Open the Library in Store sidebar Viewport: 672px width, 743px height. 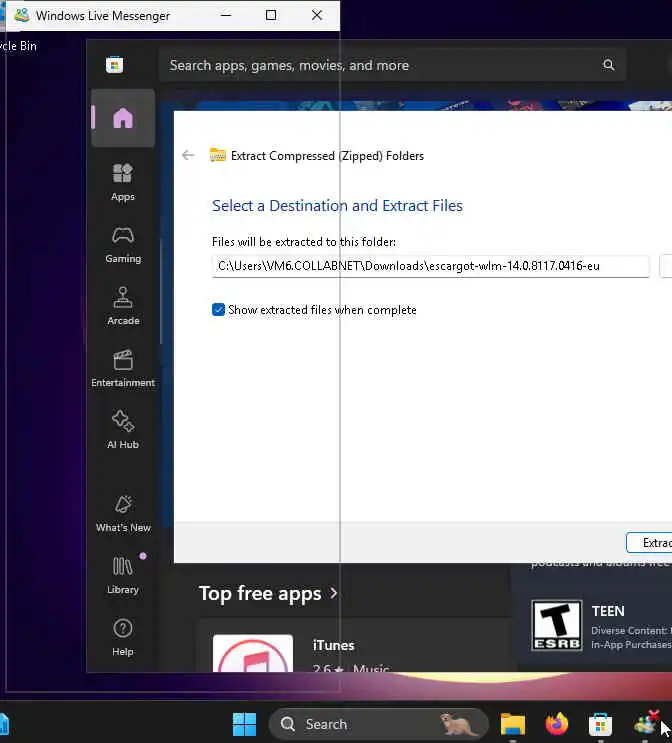[x=123, y=575]
